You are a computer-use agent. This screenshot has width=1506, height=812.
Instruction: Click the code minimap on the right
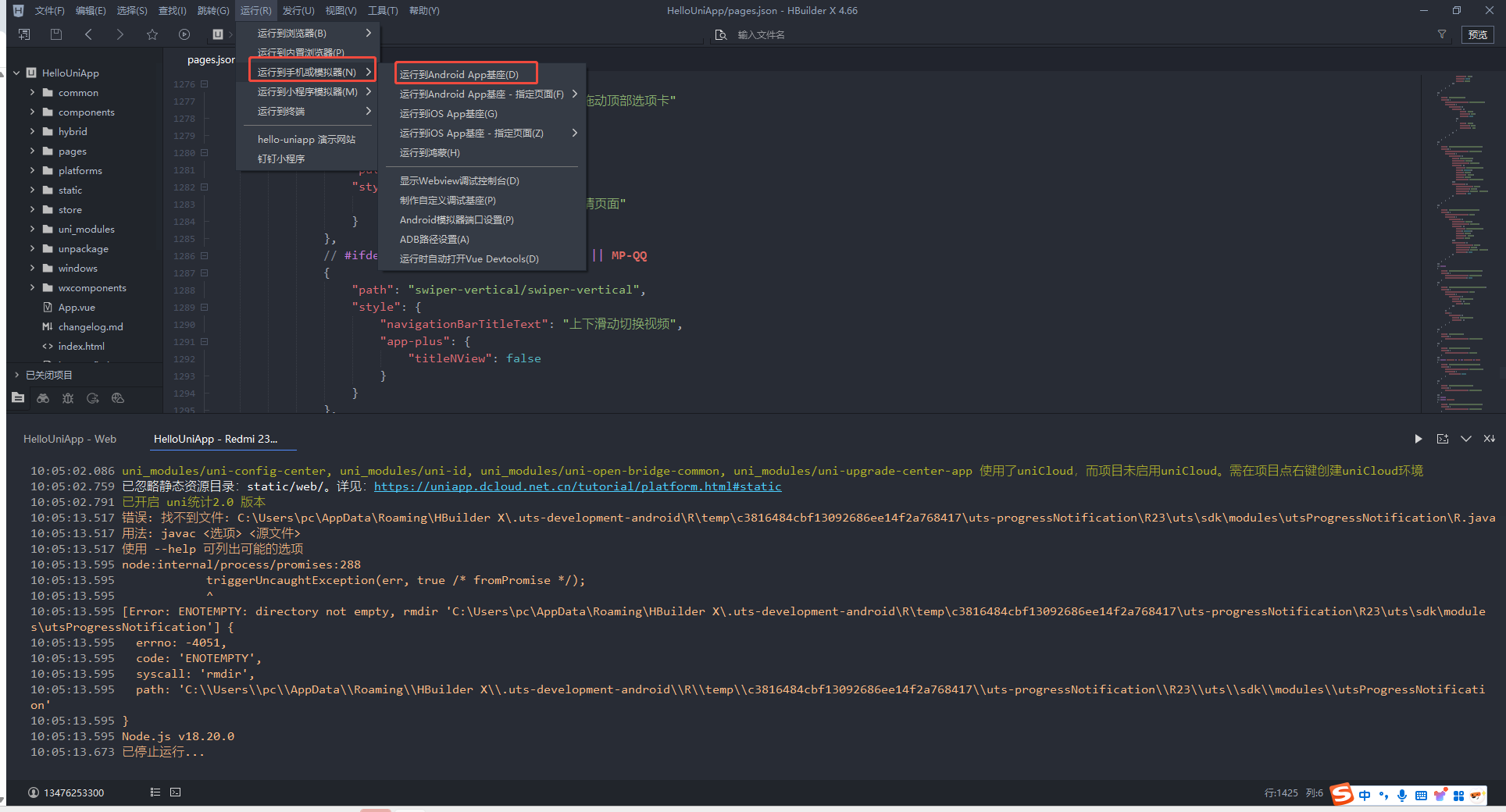(x=1461, y=242)
